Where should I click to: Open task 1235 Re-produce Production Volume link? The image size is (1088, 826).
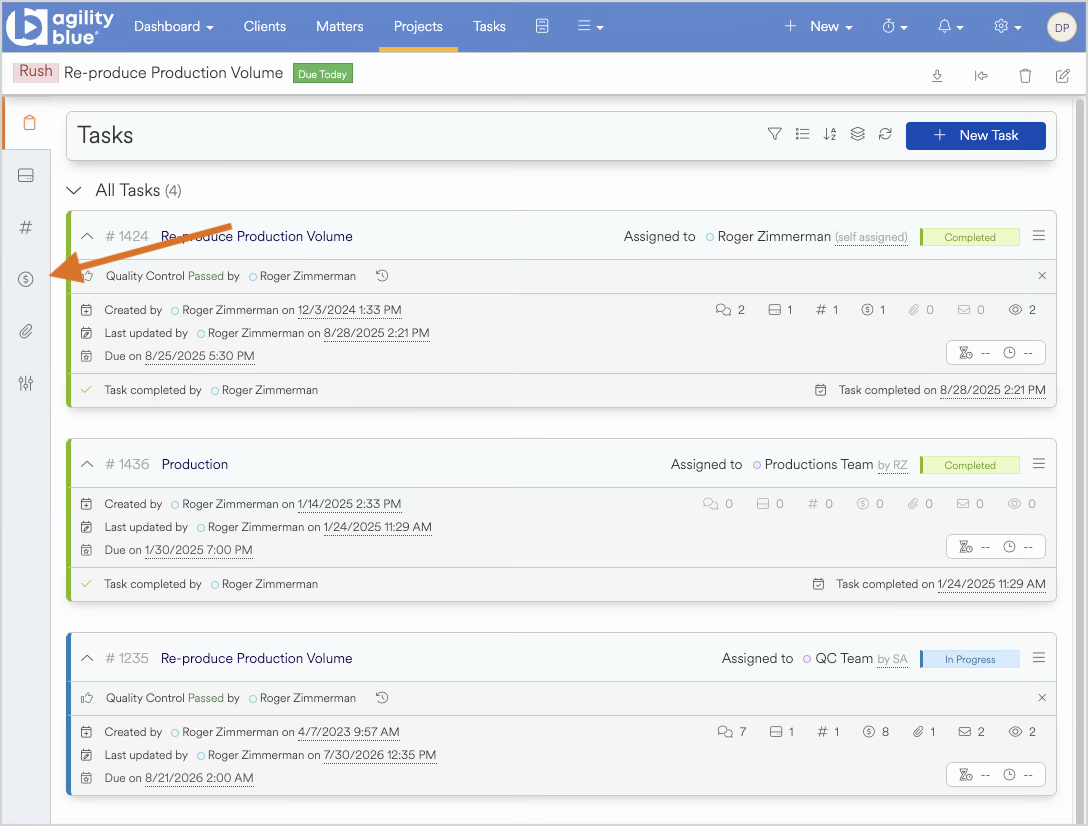tap(257, 658)
